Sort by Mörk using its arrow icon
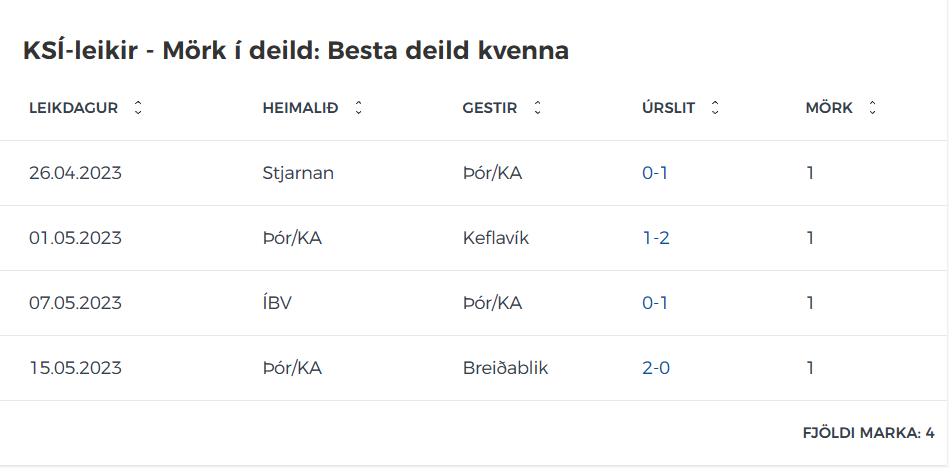The image size is (949, 468). 872,108
